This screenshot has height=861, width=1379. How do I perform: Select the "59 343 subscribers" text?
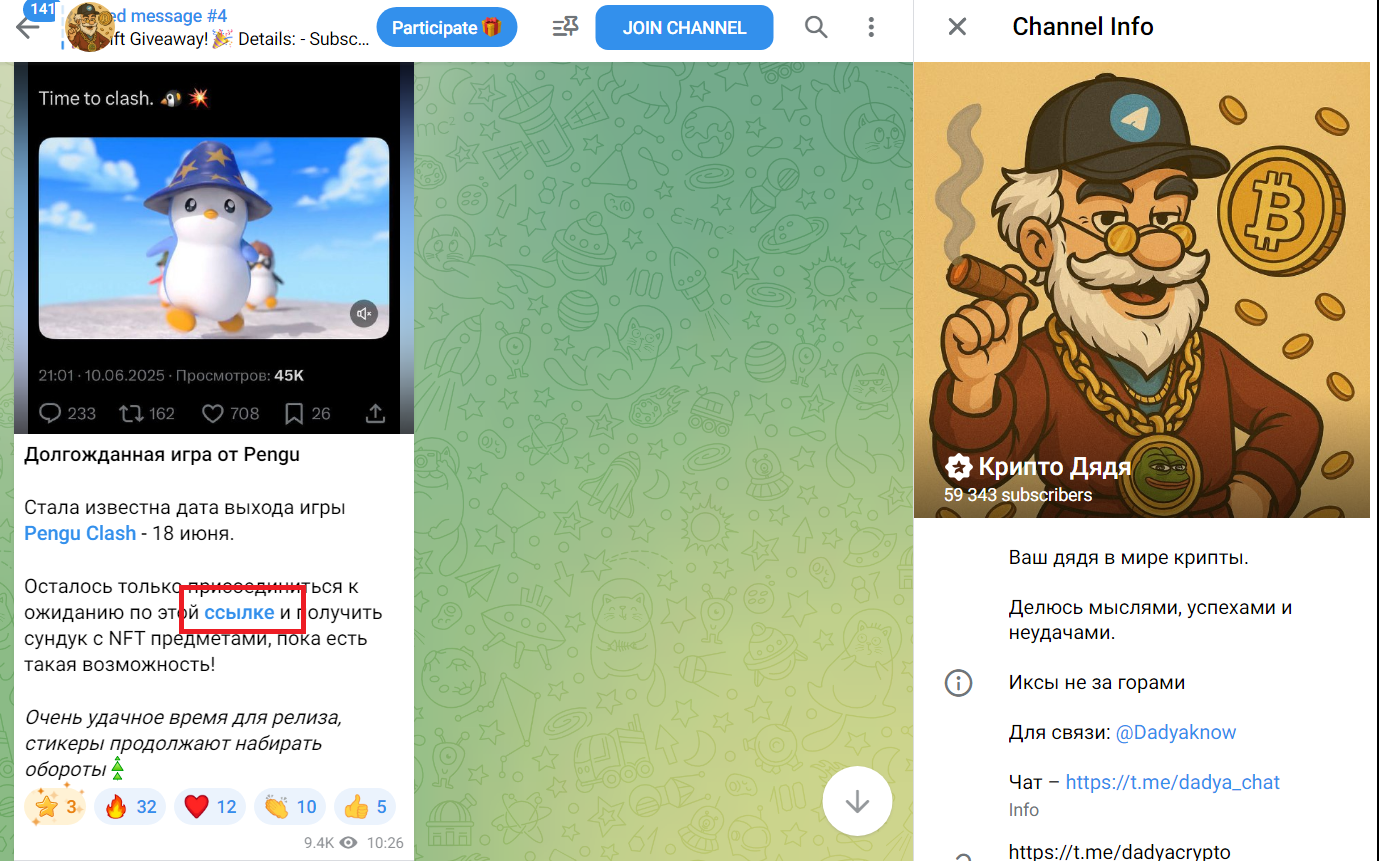(x=1018, y=495)
